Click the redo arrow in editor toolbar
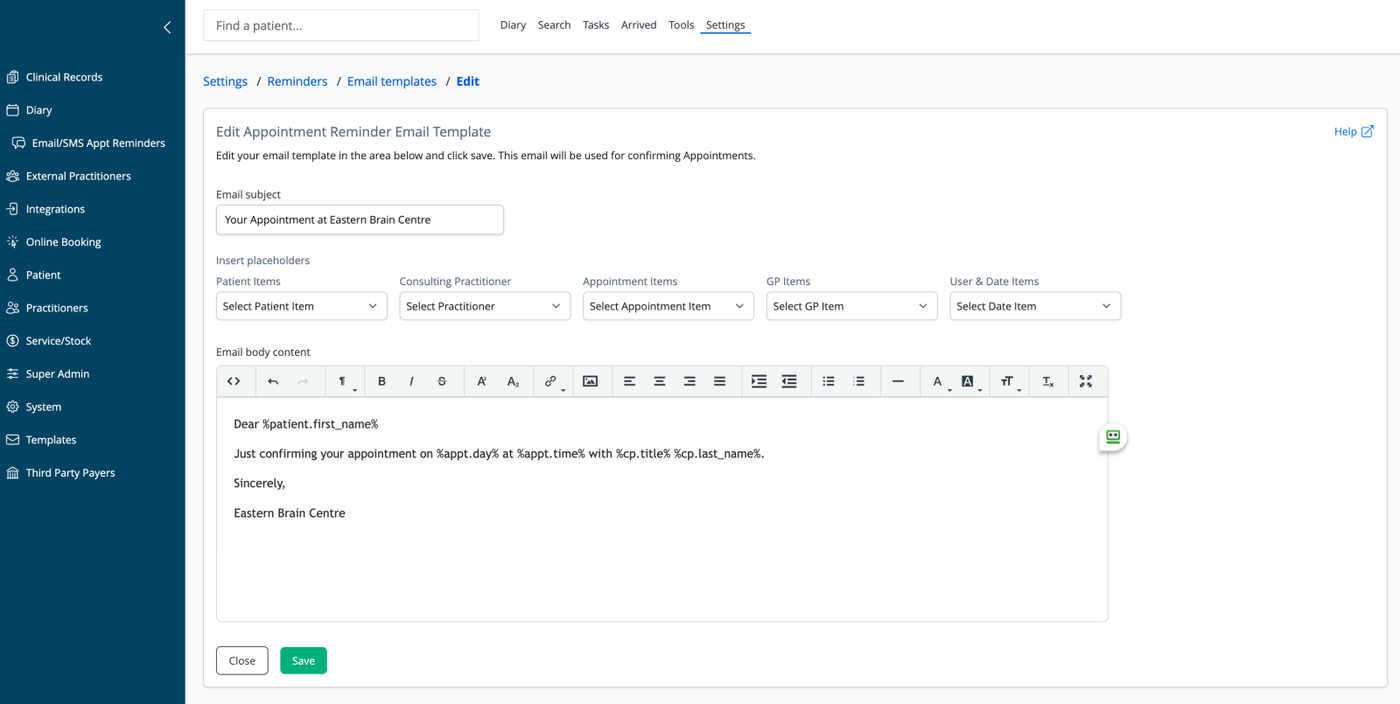This screenshot has width=1400, height=704. 303,381
